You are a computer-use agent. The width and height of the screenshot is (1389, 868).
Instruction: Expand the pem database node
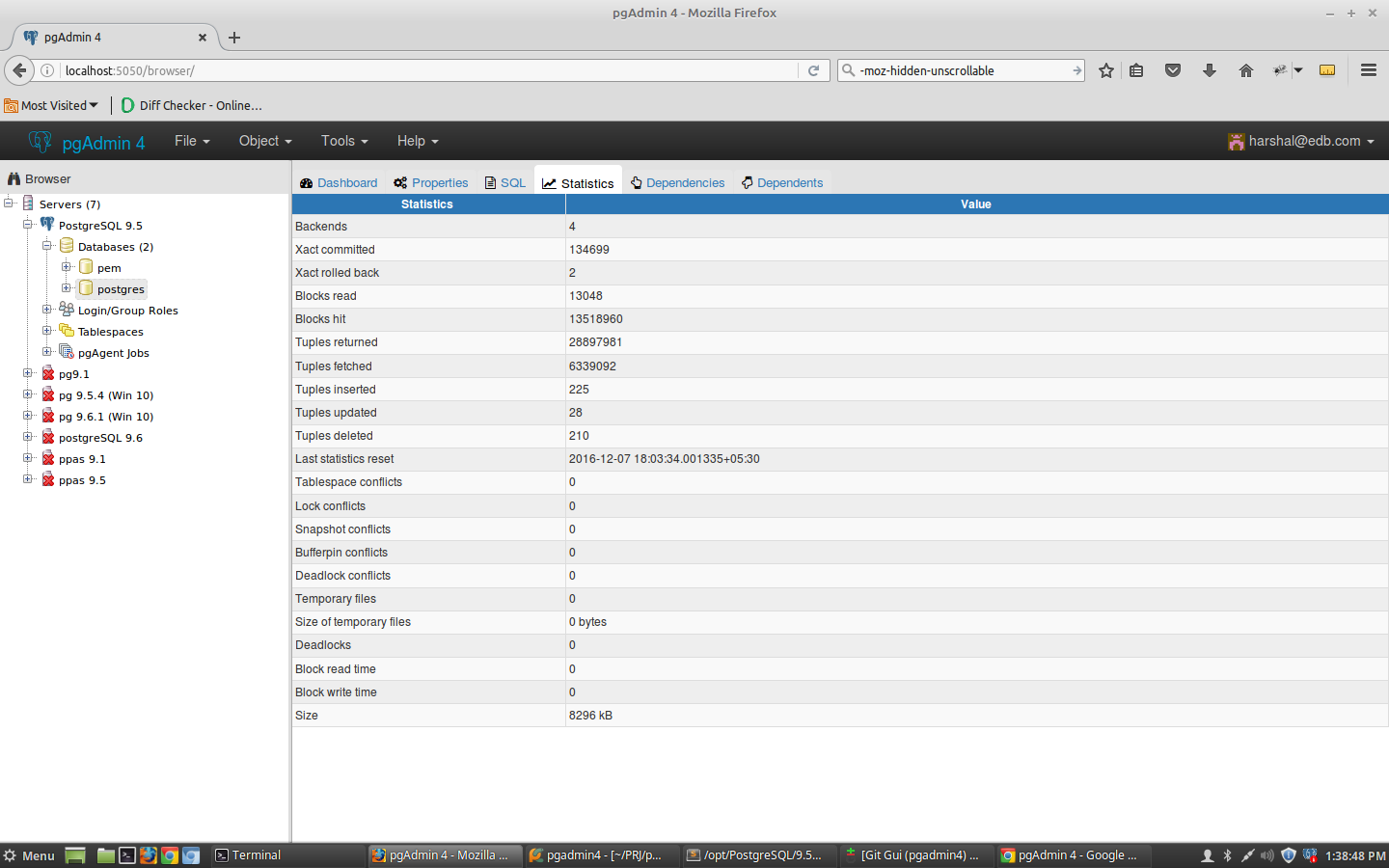66,267
